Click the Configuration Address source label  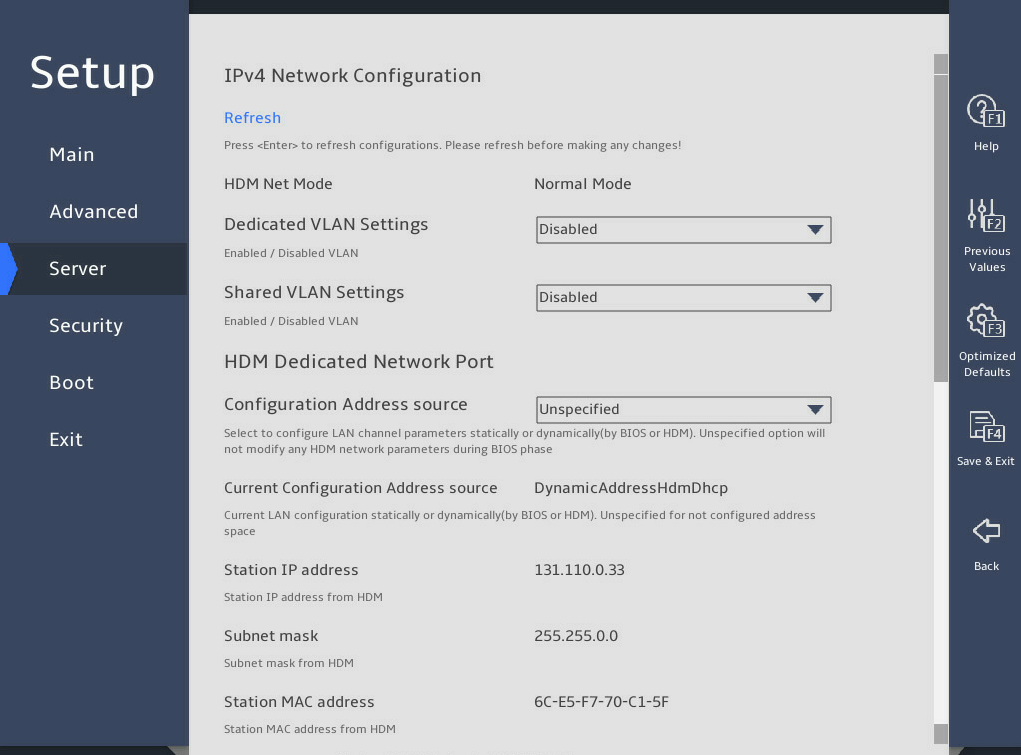pos(346,405)
